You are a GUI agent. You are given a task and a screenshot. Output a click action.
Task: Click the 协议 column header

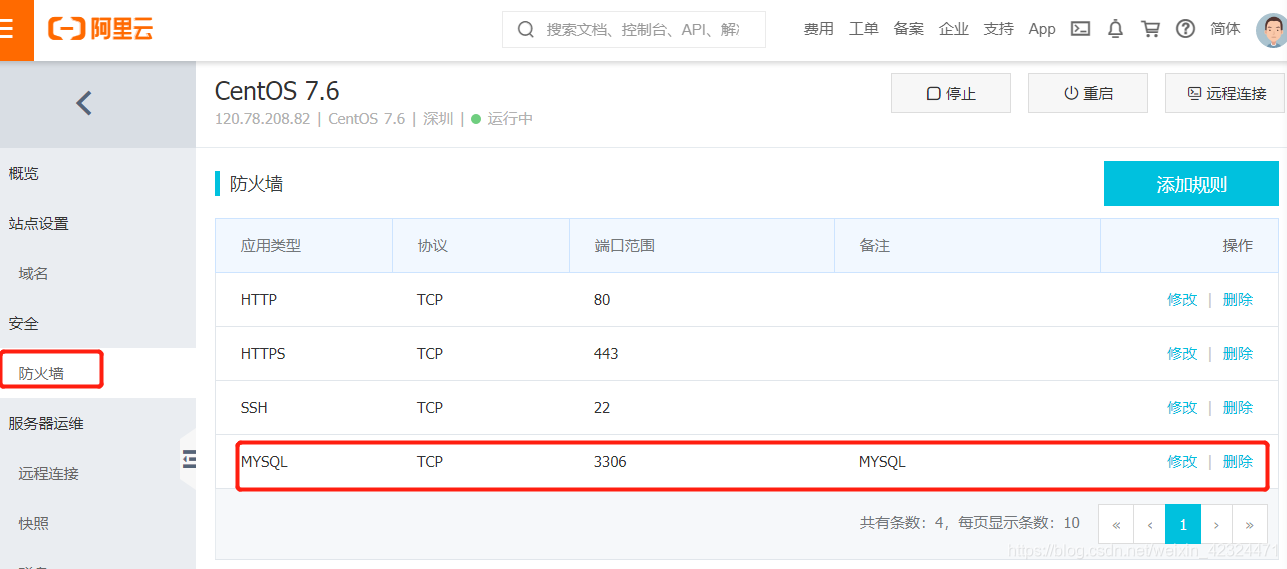coord(433,245)
